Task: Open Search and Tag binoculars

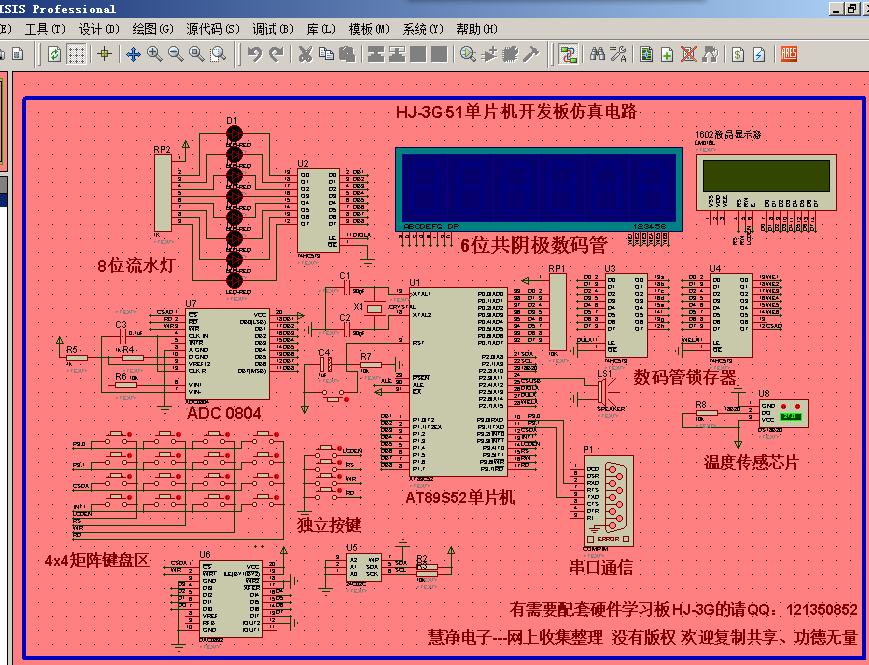Action: 597,54
